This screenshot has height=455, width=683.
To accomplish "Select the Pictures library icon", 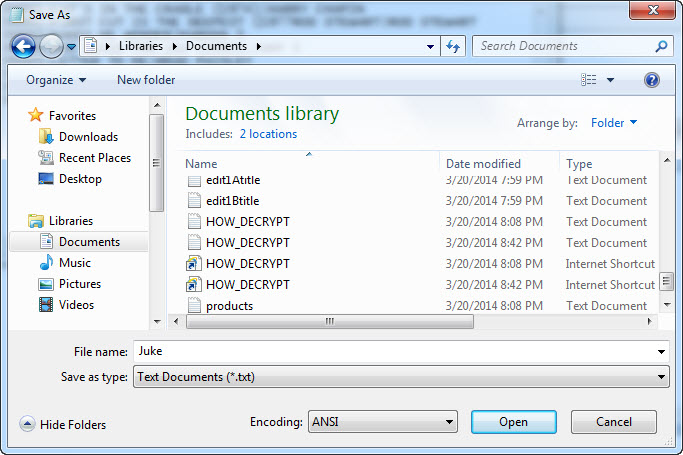I will coord(46,284).
